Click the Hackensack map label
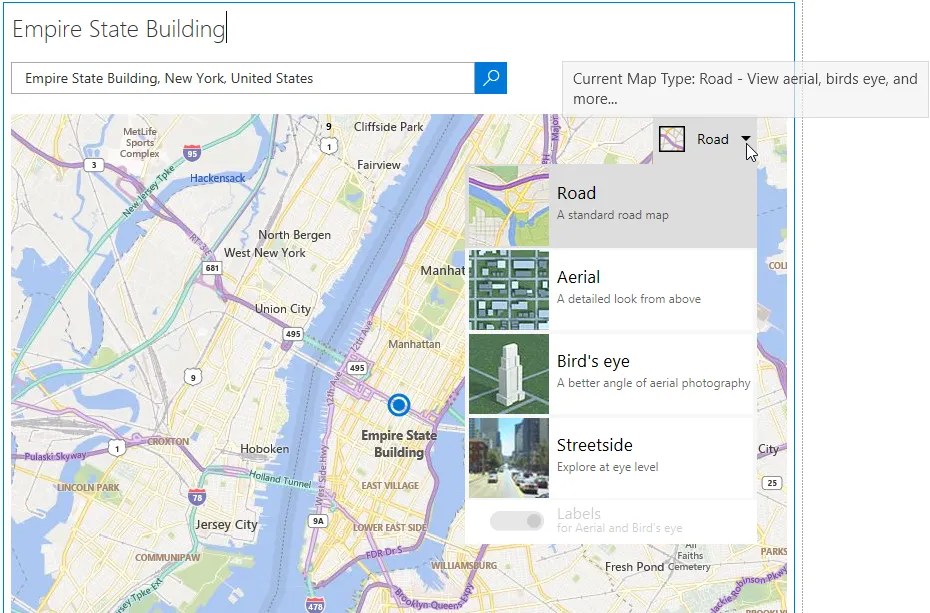 (x=217, y=178)
